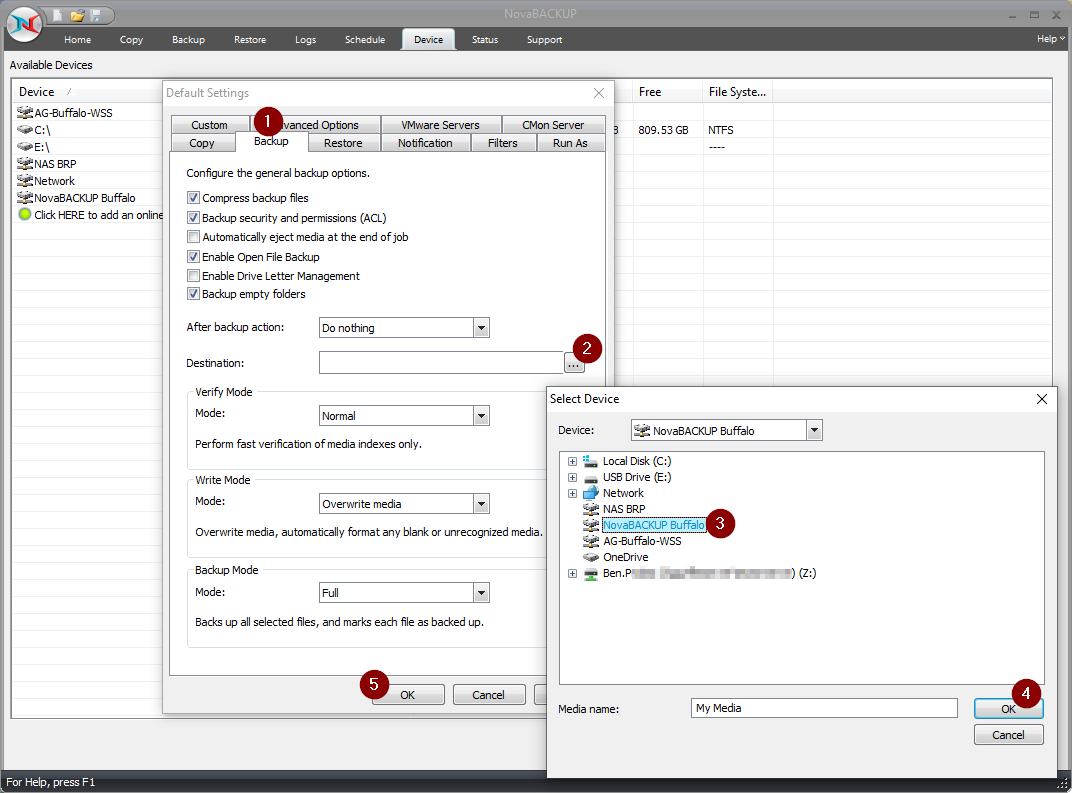
Task: Switch to the Home ribbon tab
Action: 77,40
